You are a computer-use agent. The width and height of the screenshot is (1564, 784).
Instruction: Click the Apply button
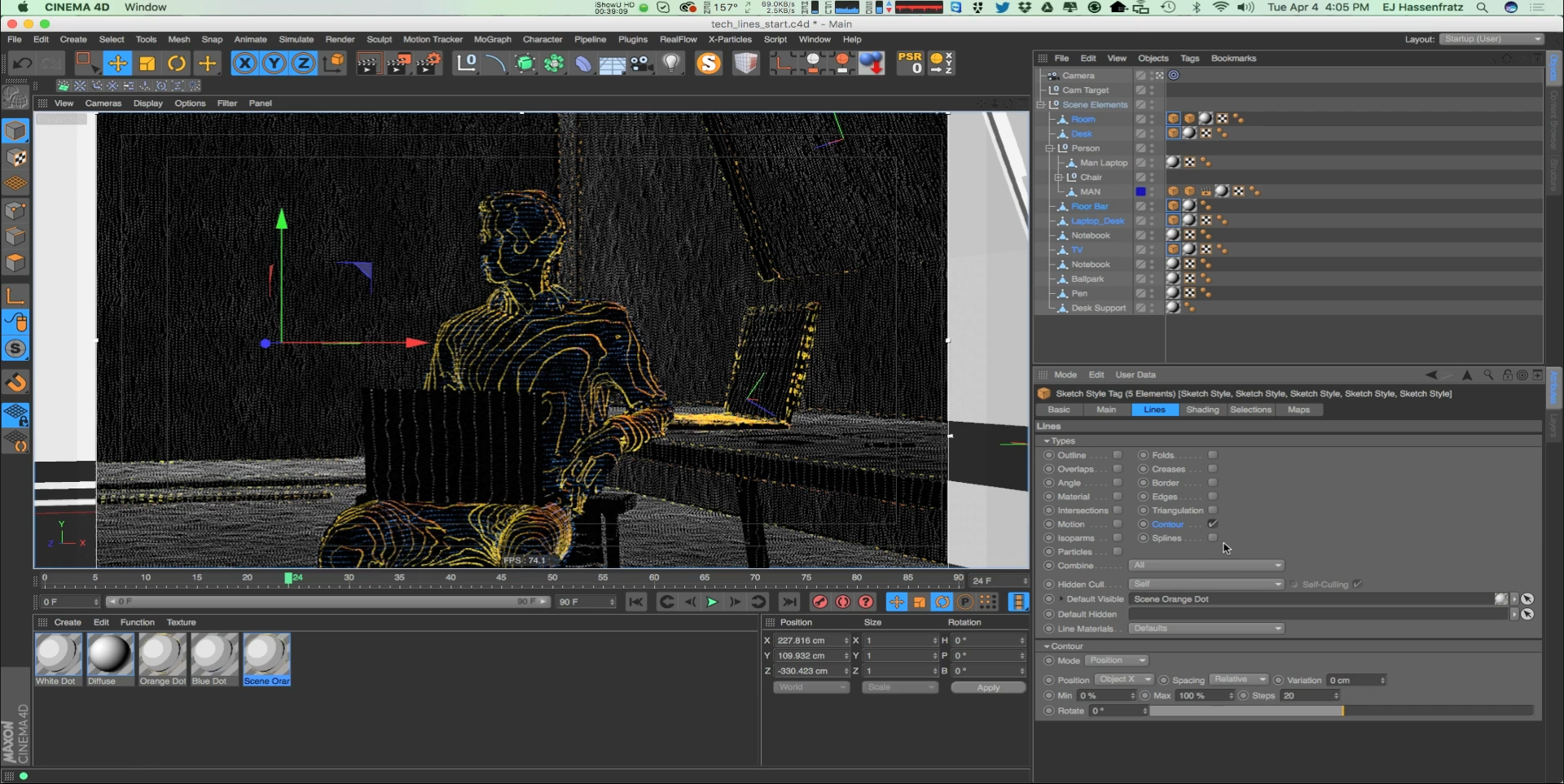click(988, 688)
